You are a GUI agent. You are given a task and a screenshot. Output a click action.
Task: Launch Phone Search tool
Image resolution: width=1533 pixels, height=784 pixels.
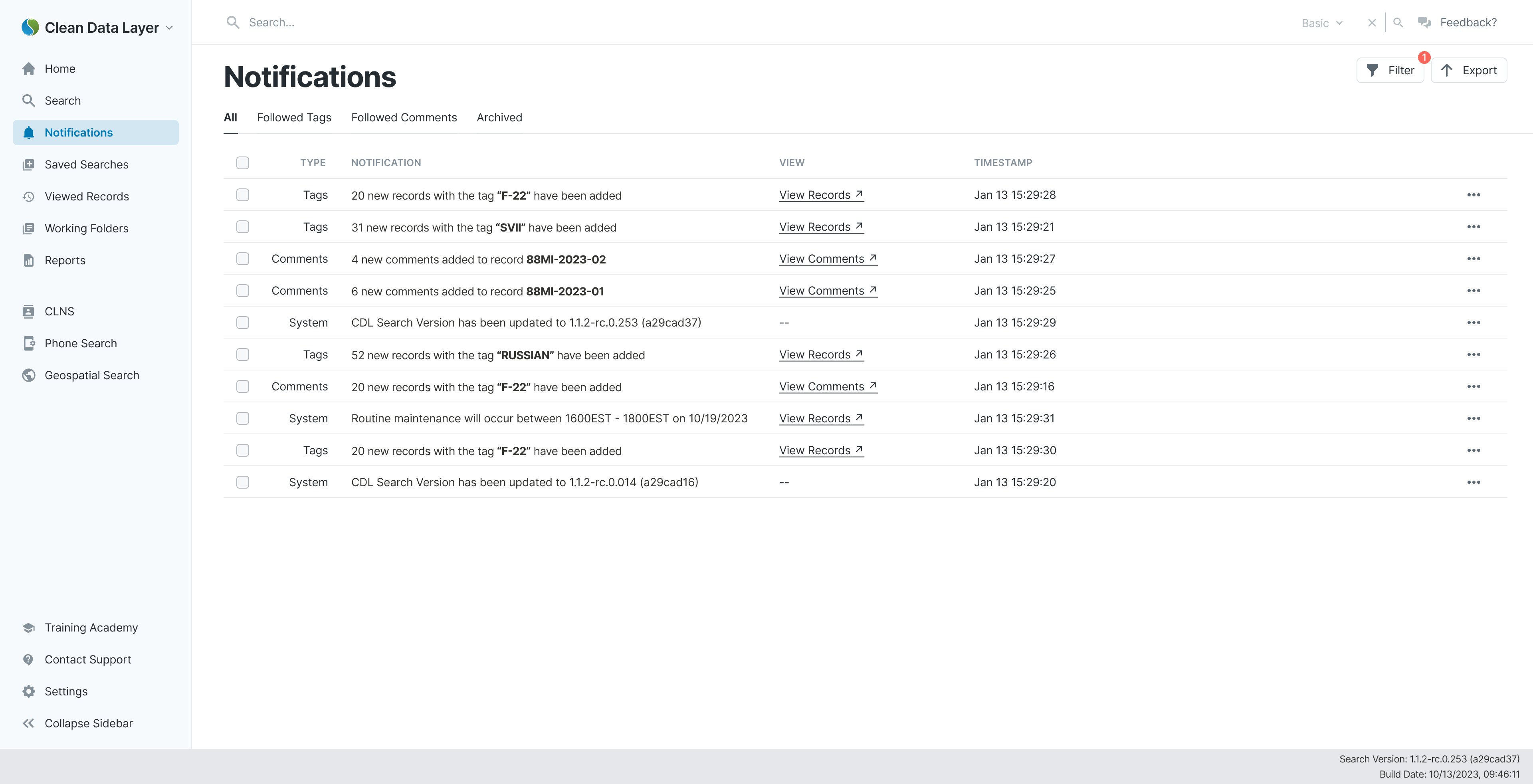tap(29, 343)
